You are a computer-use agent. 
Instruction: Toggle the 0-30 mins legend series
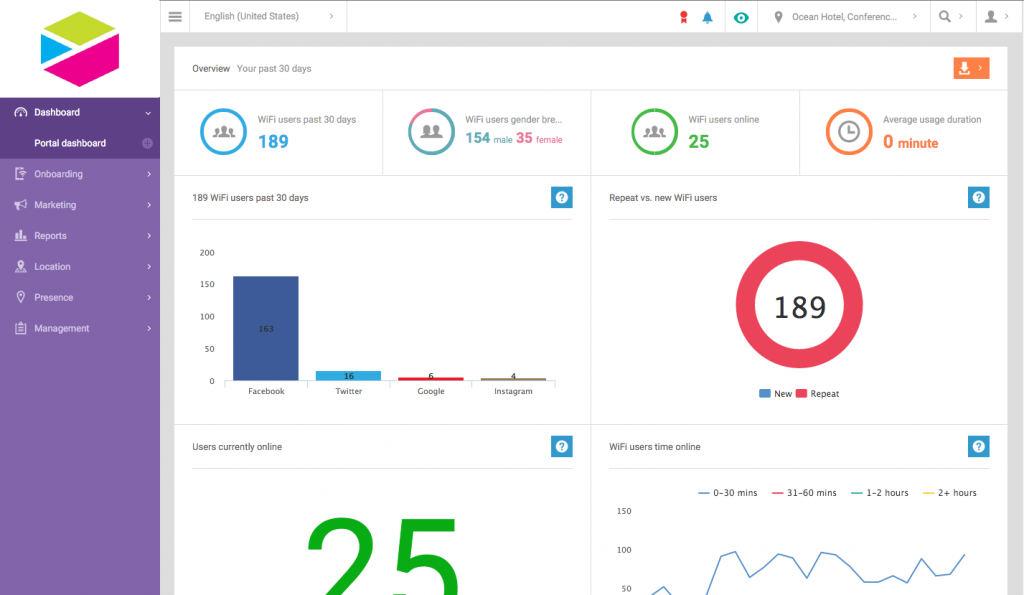pos(728,493)
